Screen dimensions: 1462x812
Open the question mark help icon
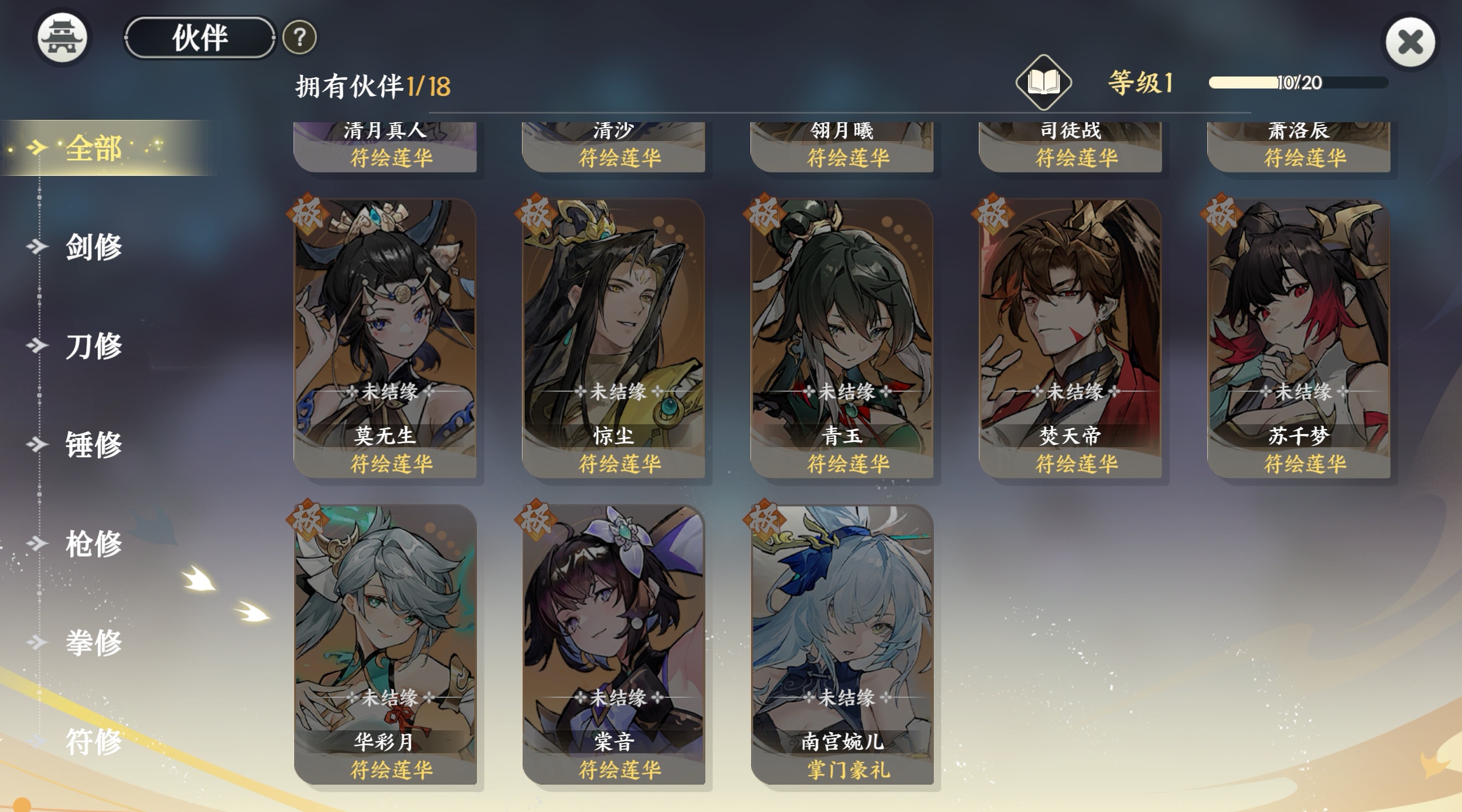point(299,38)
